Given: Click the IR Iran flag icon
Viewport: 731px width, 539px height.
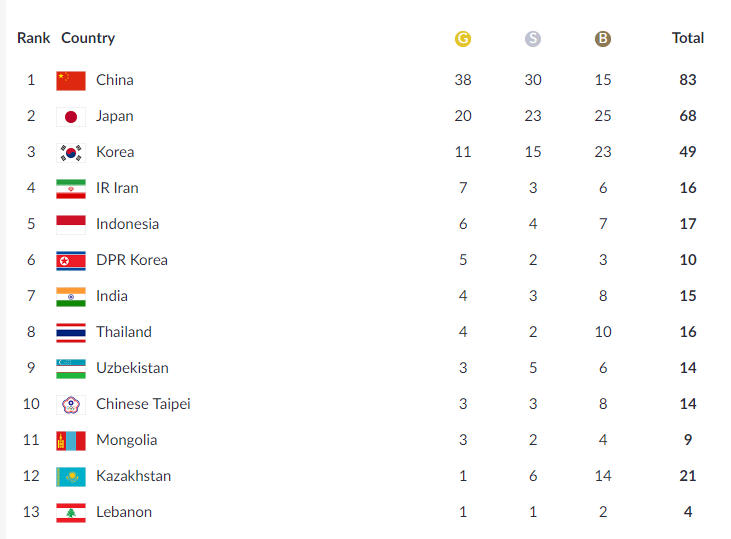Looking at the screenshot, I should coord(71,189).
